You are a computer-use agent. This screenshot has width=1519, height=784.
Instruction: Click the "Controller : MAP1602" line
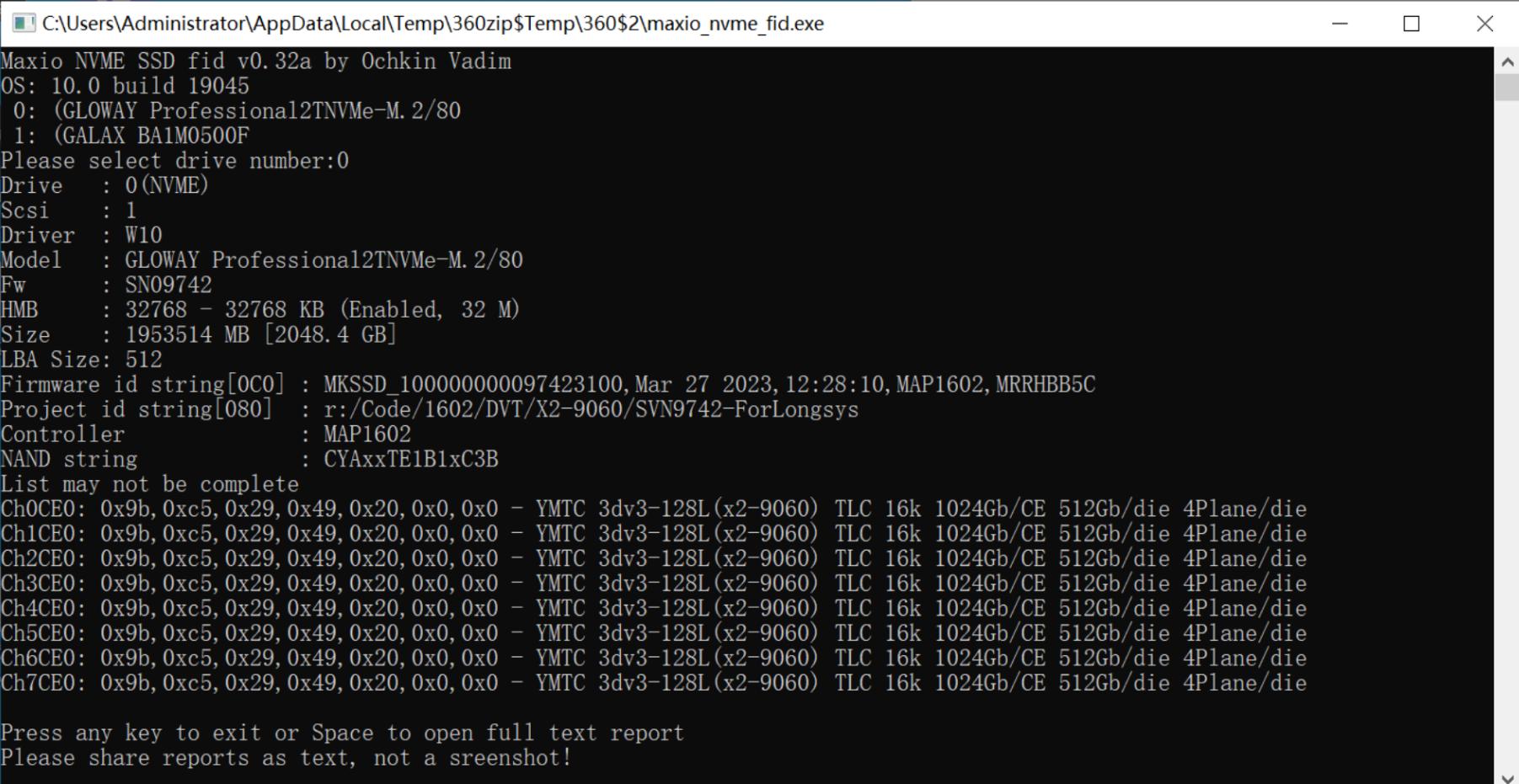click(206, 435)
